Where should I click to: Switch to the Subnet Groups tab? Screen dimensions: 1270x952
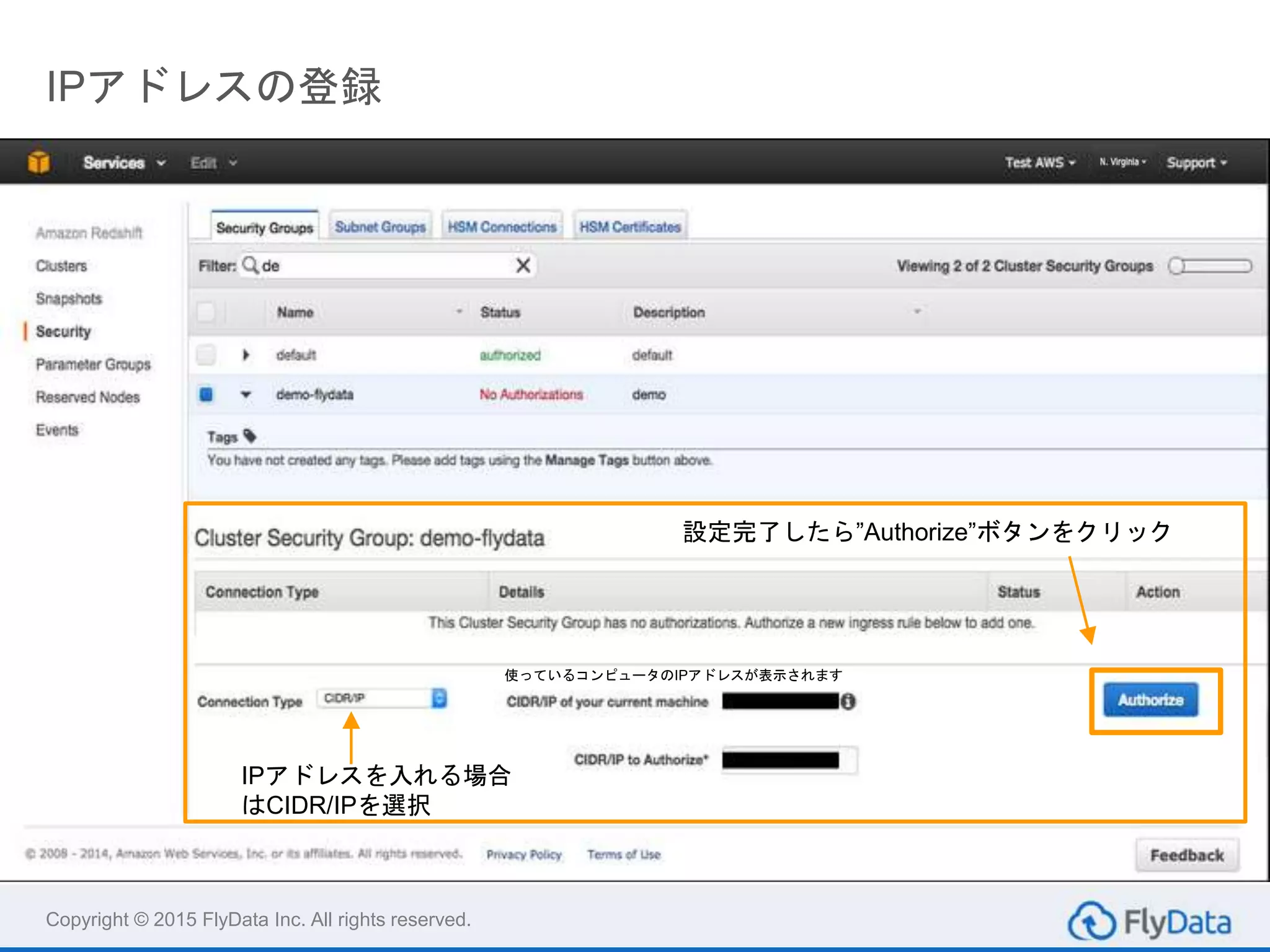pos(380,227)
